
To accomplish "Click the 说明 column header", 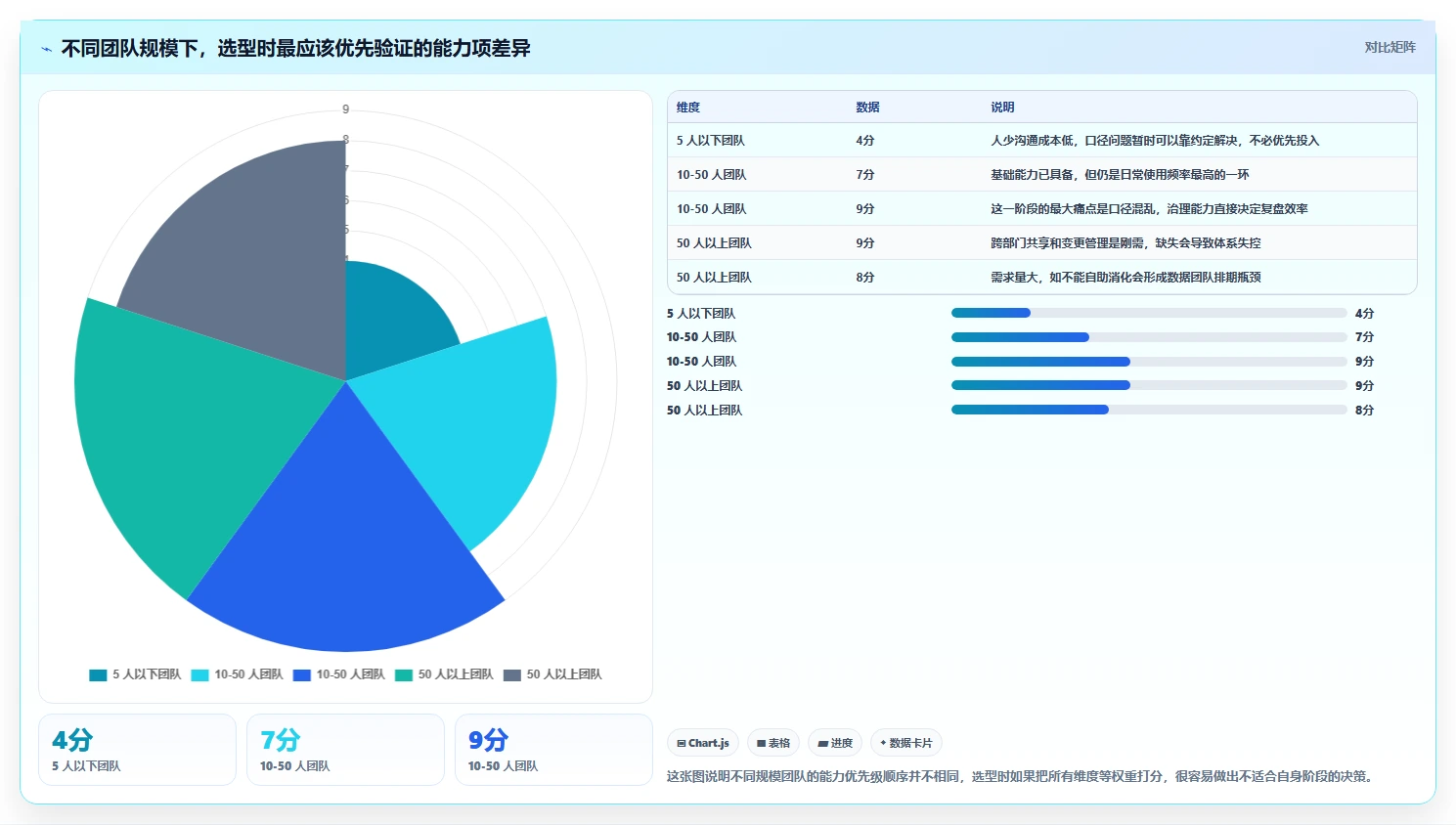I will 1002,108.
